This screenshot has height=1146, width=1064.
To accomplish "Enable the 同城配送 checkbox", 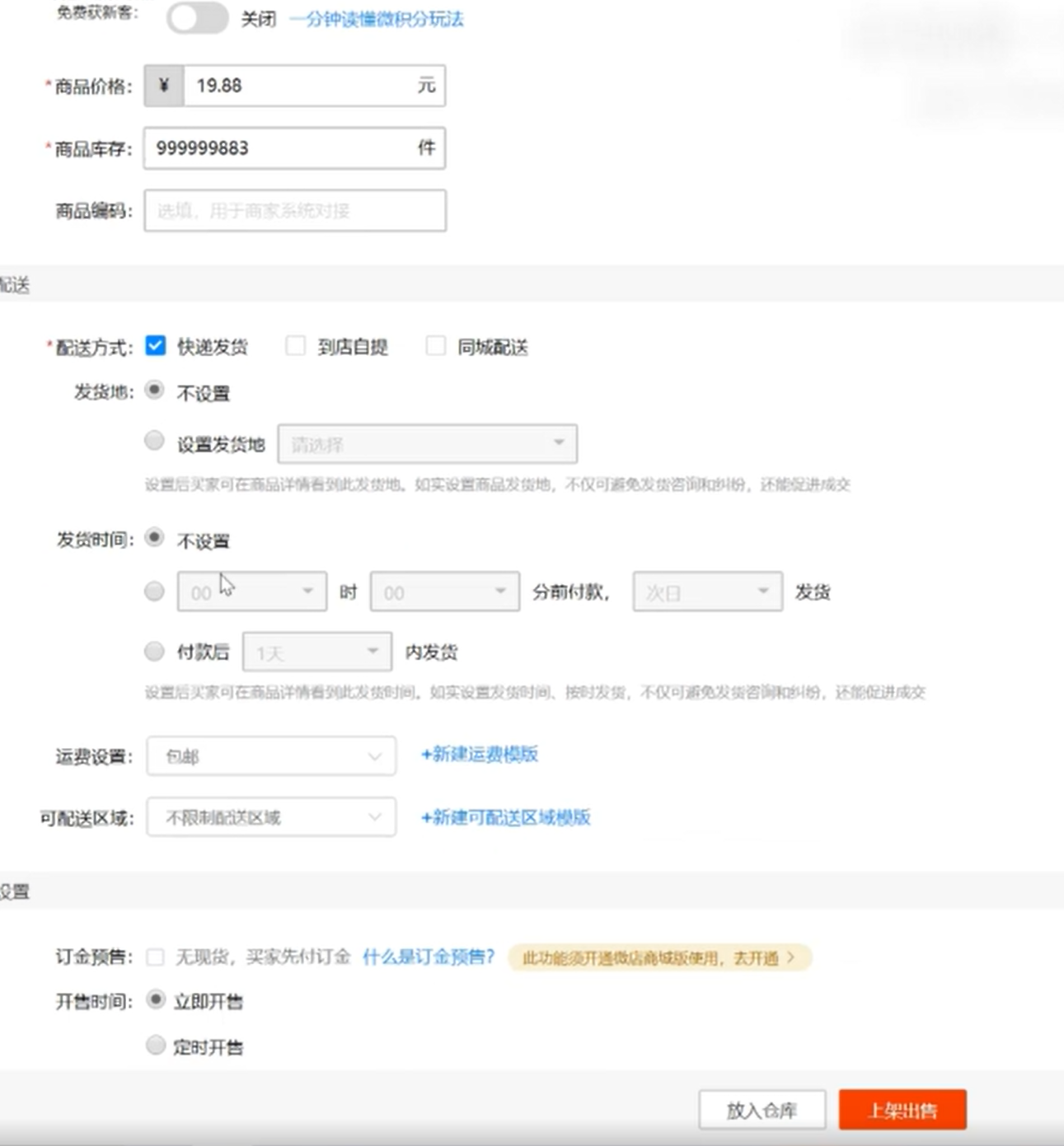I will point(435,345).
